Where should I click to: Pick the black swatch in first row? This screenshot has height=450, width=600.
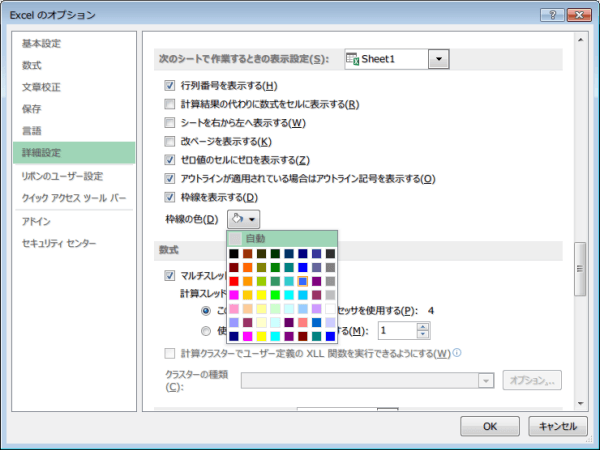pos(234,254)
